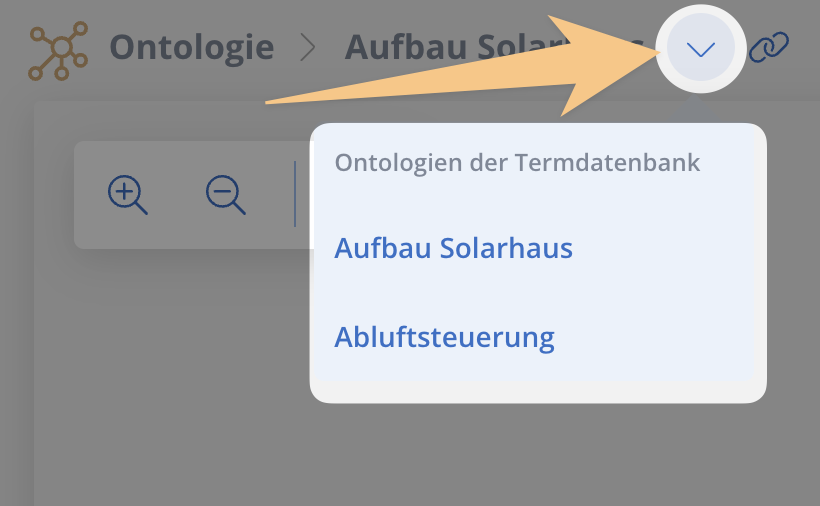Click the Ontologien der Termdatenbank header
The height and width of the screenshot is (506, 820).
(517, 163)
